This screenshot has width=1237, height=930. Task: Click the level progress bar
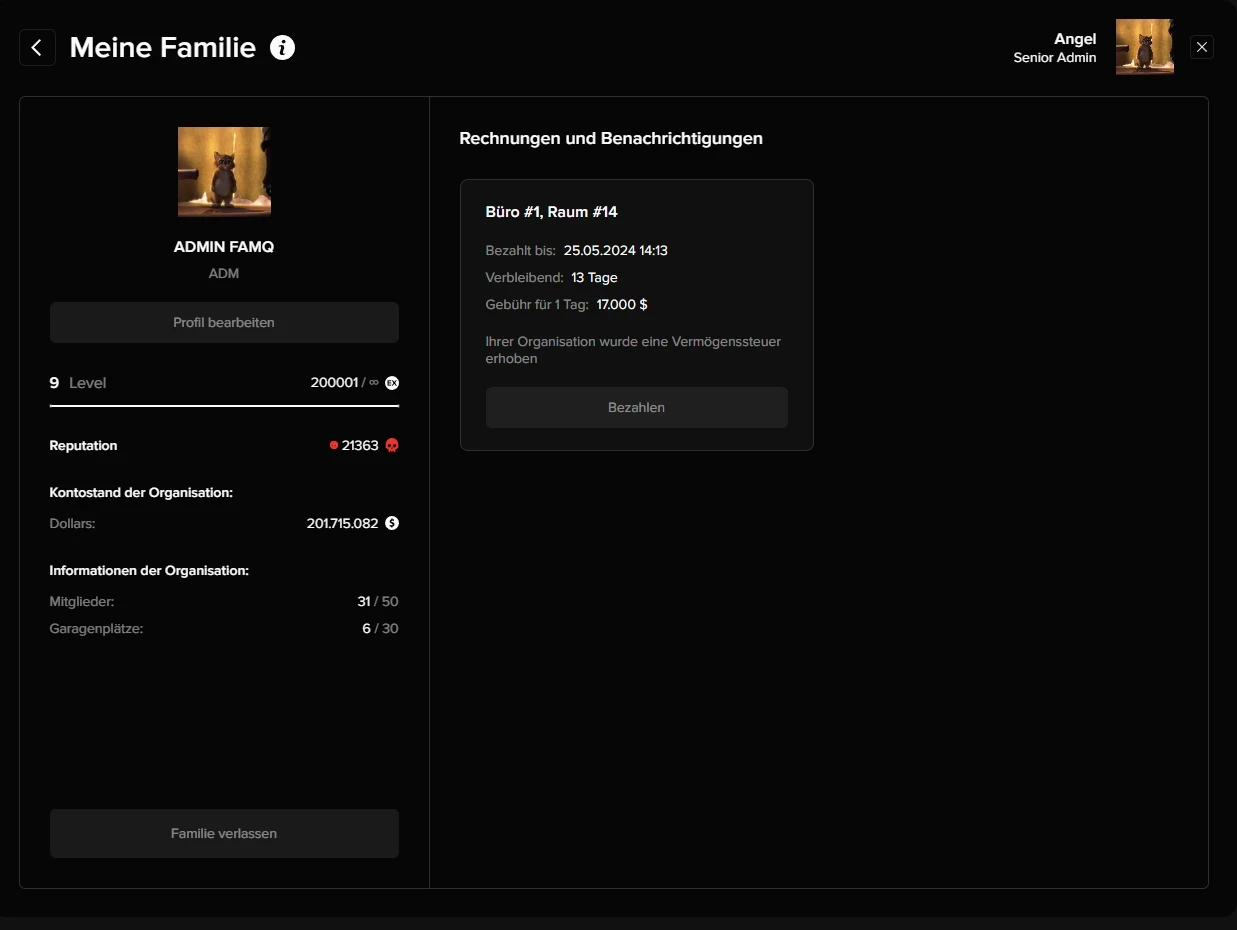pyautogui.click(x=224, y=406)
